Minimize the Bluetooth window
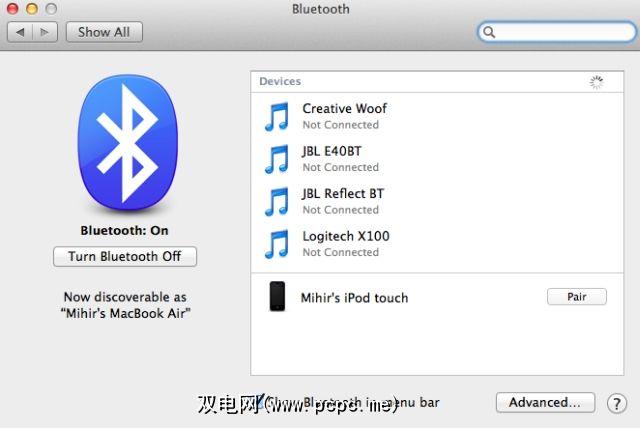This screenshot has width=640, height=428. [x=30, y=9]
